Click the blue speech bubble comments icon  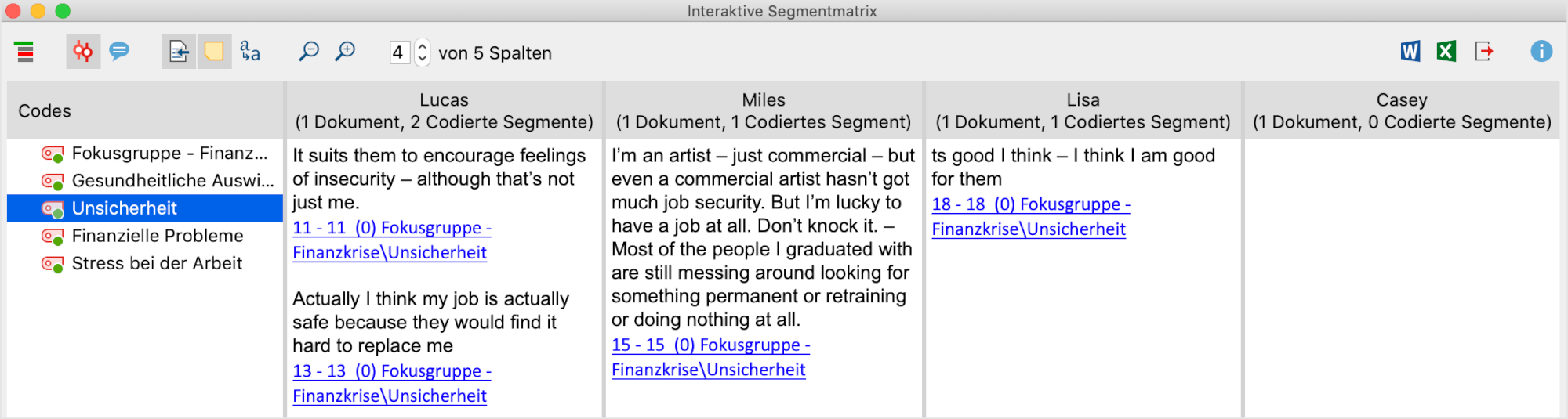(x=119, y=52)
